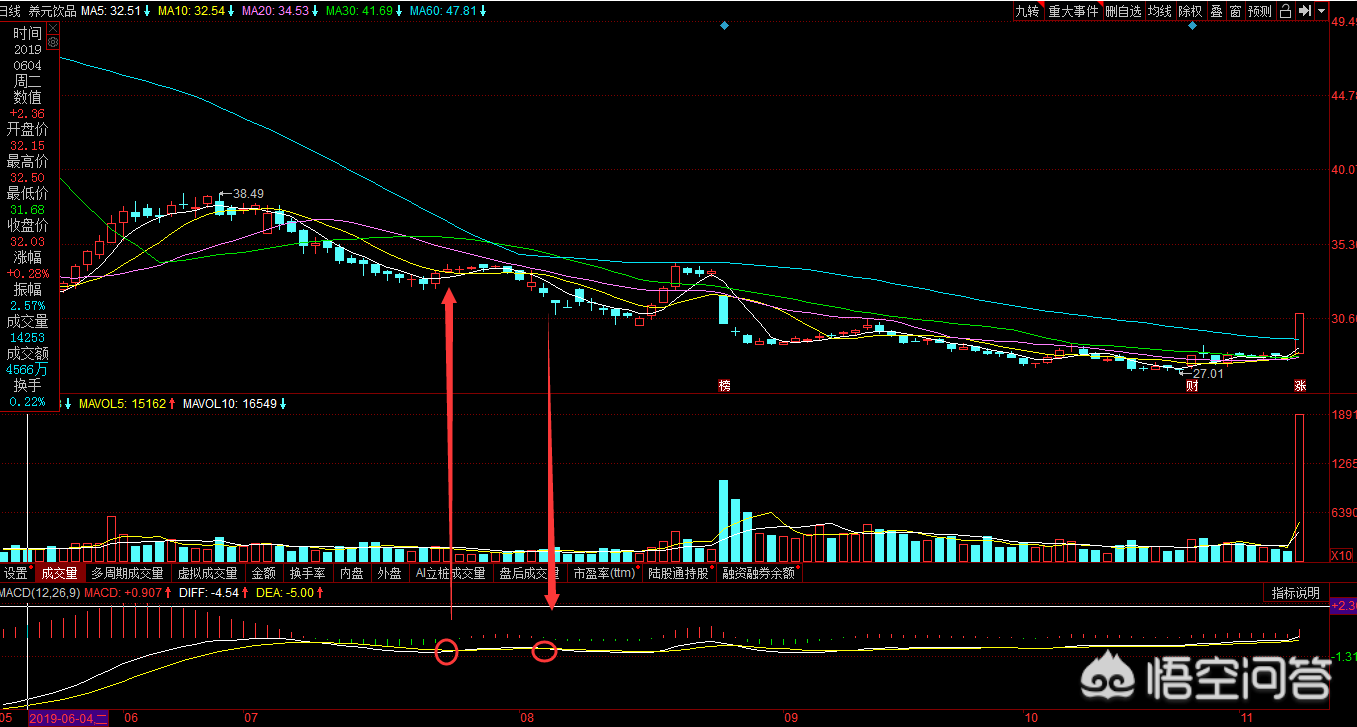The image size is (1357, 727).
Task: Toggle 除权 ex-rights adjustment
Action: coord(1189,11)
